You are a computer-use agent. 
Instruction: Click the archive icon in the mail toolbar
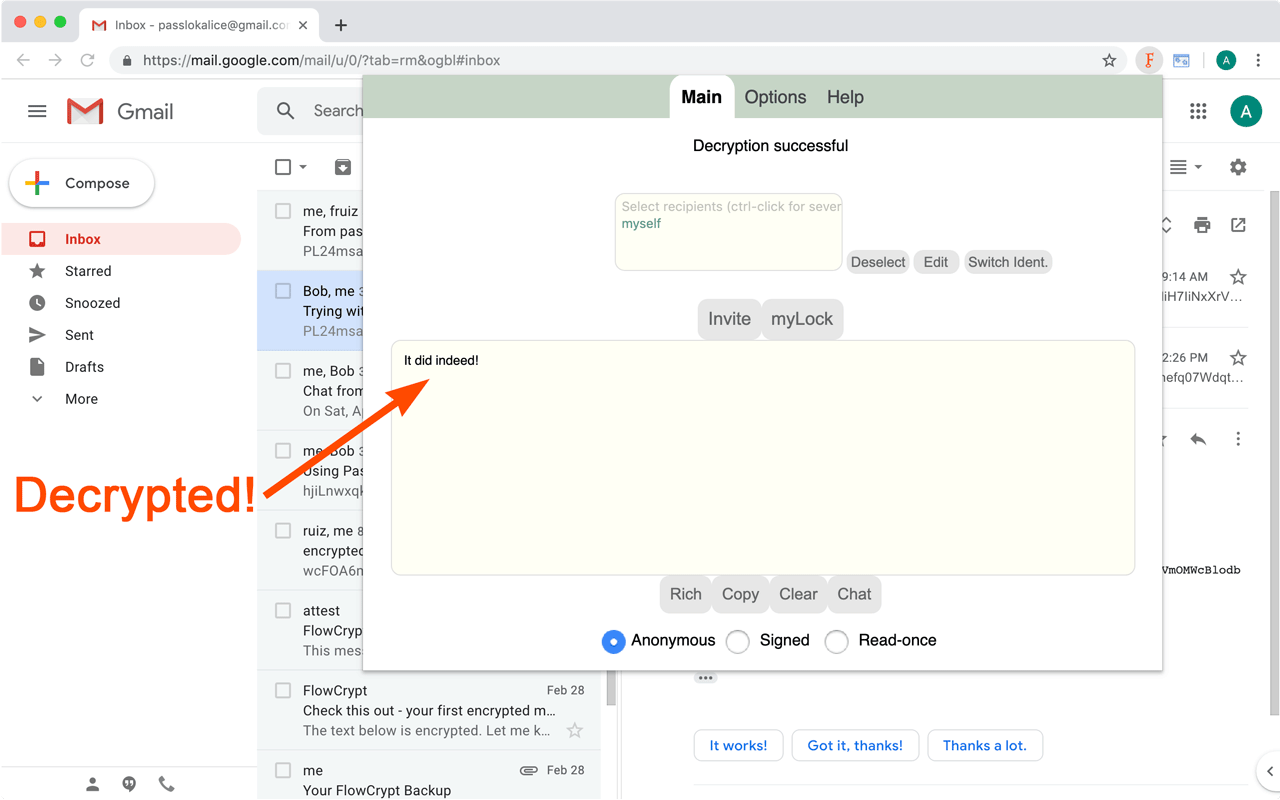click(x=343, y=167)
